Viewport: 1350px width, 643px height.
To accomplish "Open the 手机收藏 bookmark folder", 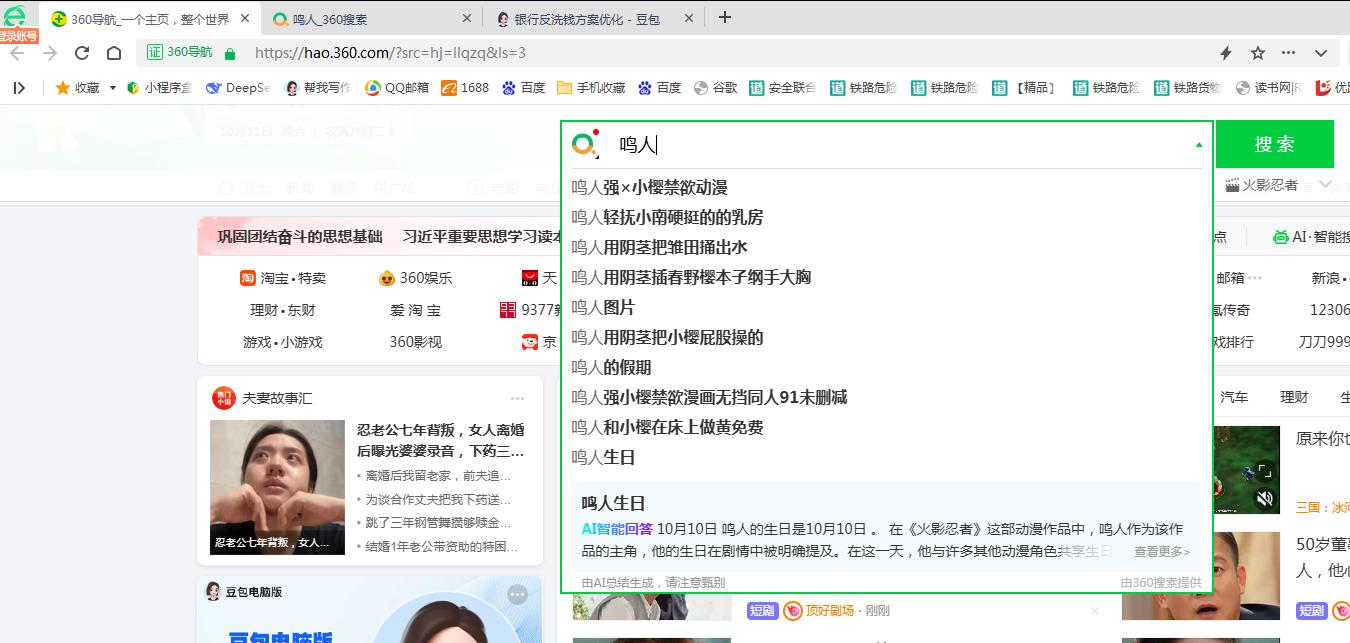I will (x=591, y=88).
